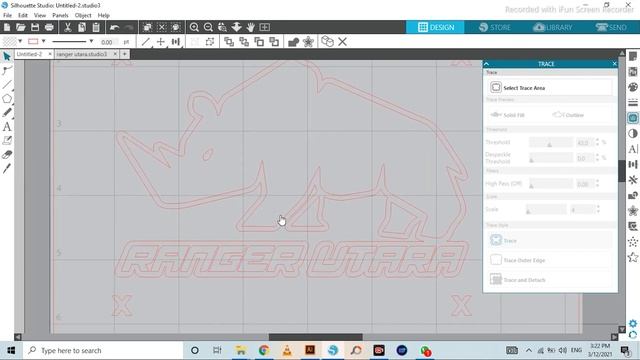The image size is (640, 360).
Task: Open the line style dropdown arrow
Action: point(91,41)
